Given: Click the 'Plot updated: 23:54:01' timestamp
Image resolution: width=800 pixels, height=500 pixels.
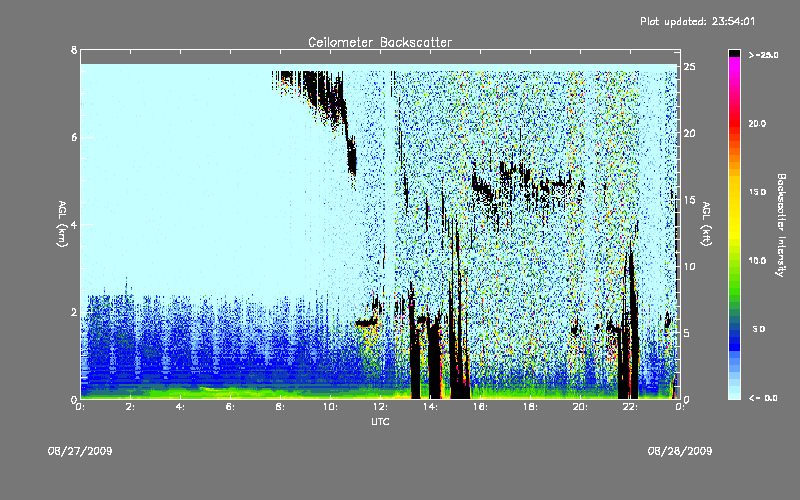Looking at the screenshot, I should click(697, 21).
